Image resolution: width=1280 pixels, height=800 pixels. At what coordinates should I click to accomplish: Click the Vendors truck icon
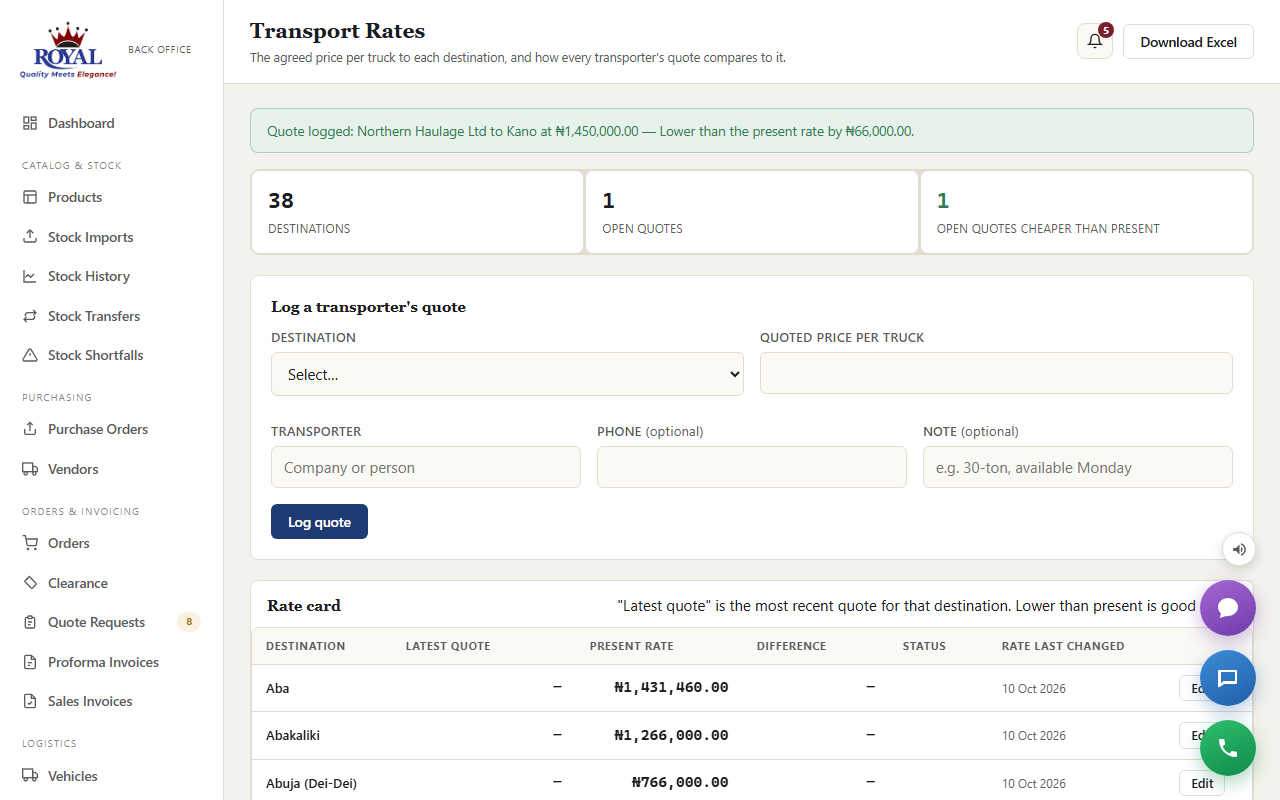point(30,469)
